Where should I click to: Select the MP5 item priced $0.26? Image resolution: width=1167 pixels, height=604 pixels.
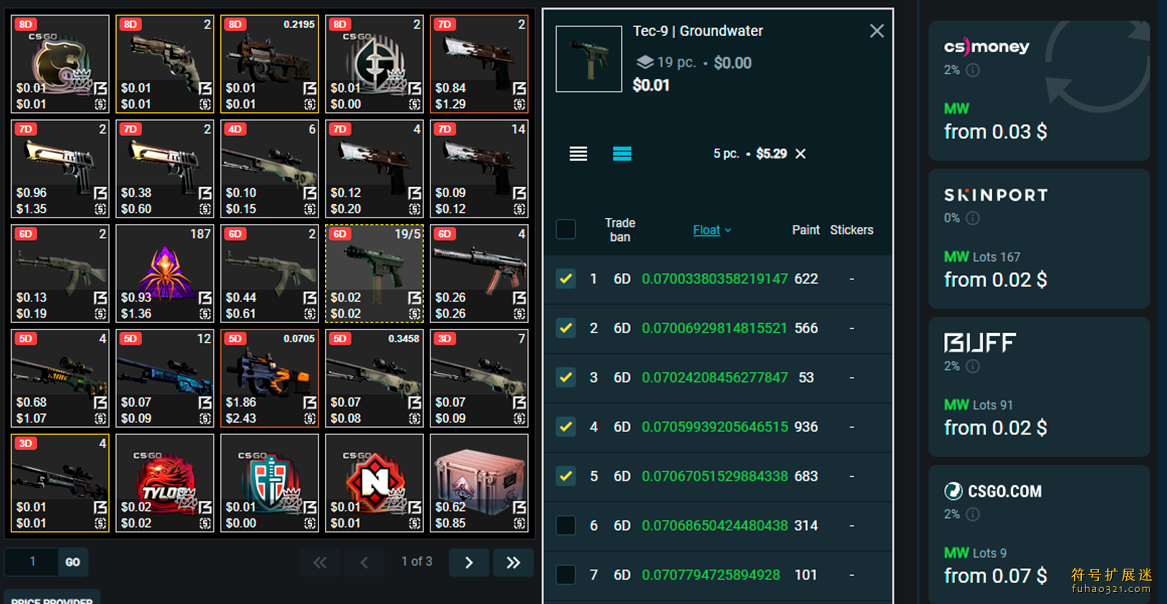479,274
